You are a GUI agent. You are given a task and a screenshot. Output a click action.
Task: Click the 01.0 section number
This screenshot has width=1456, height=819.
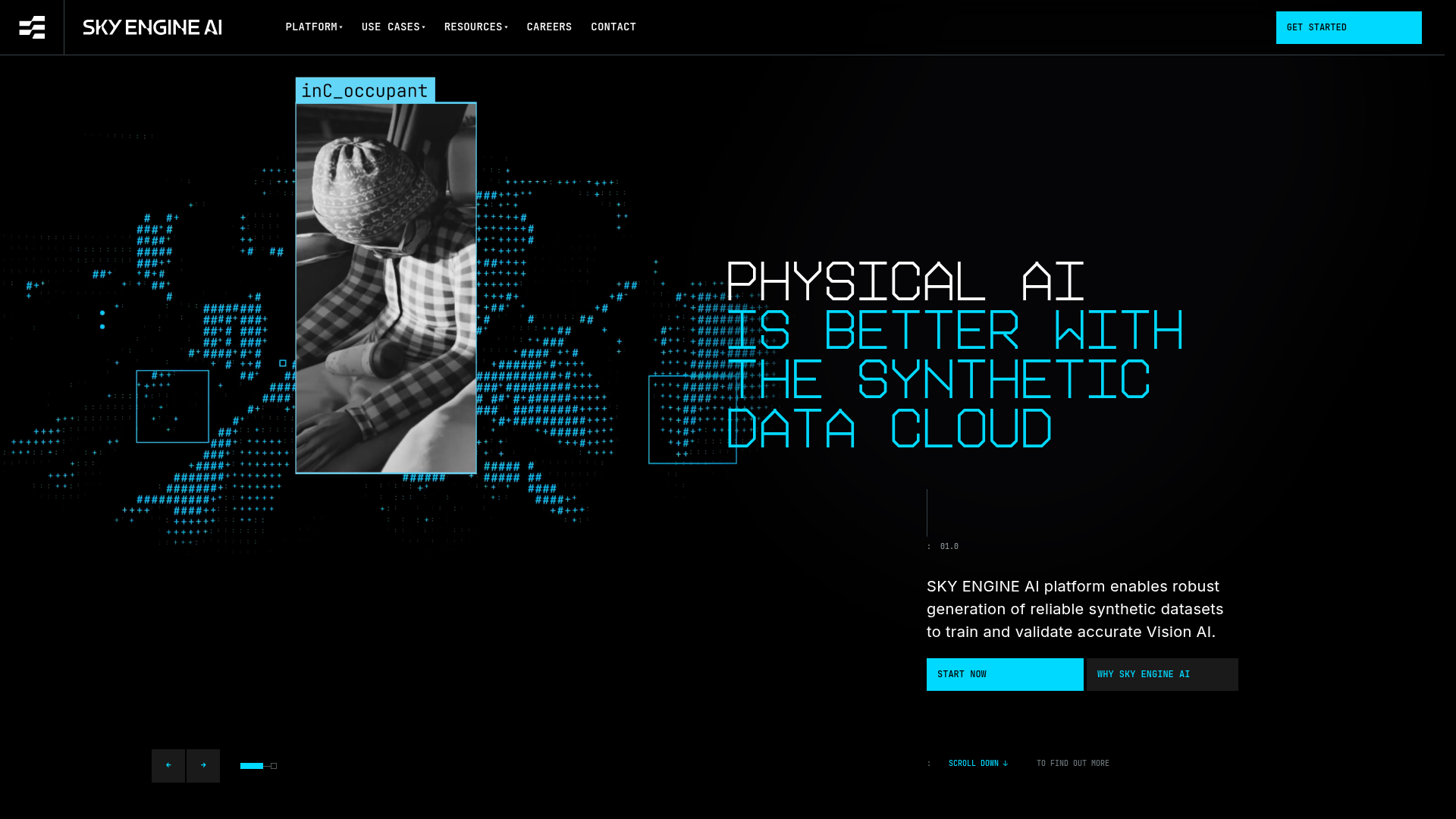click(x=949, y=547)
